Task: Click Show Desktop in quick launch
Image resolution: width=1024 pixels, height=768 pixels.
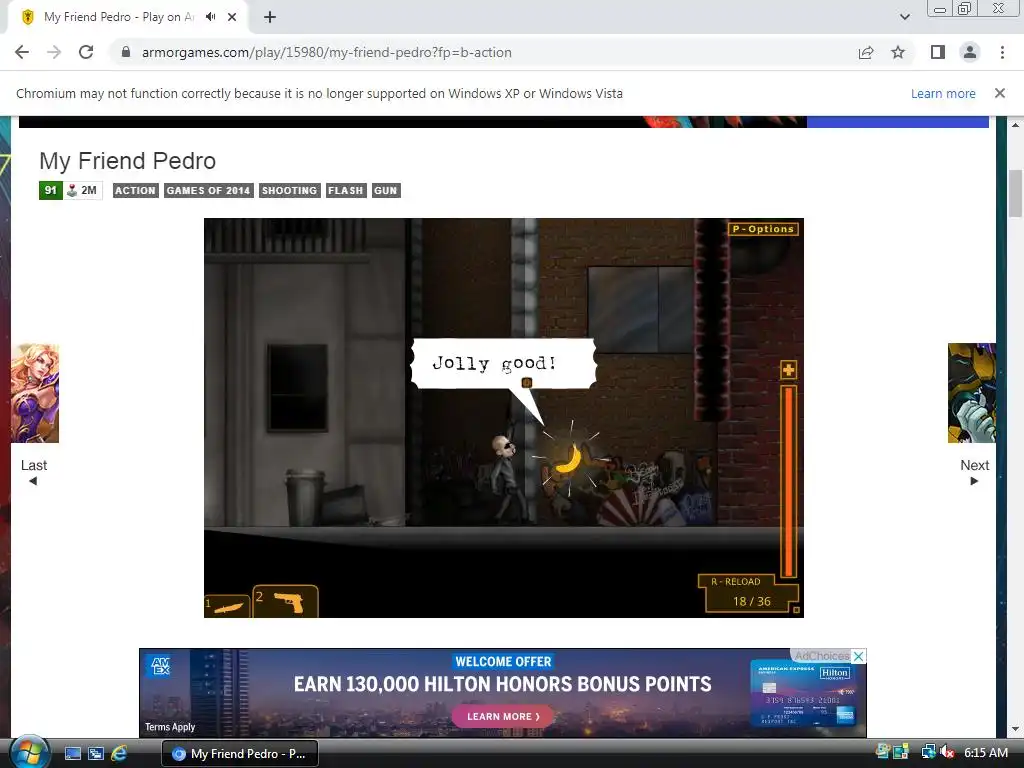Action: point(72,753)
